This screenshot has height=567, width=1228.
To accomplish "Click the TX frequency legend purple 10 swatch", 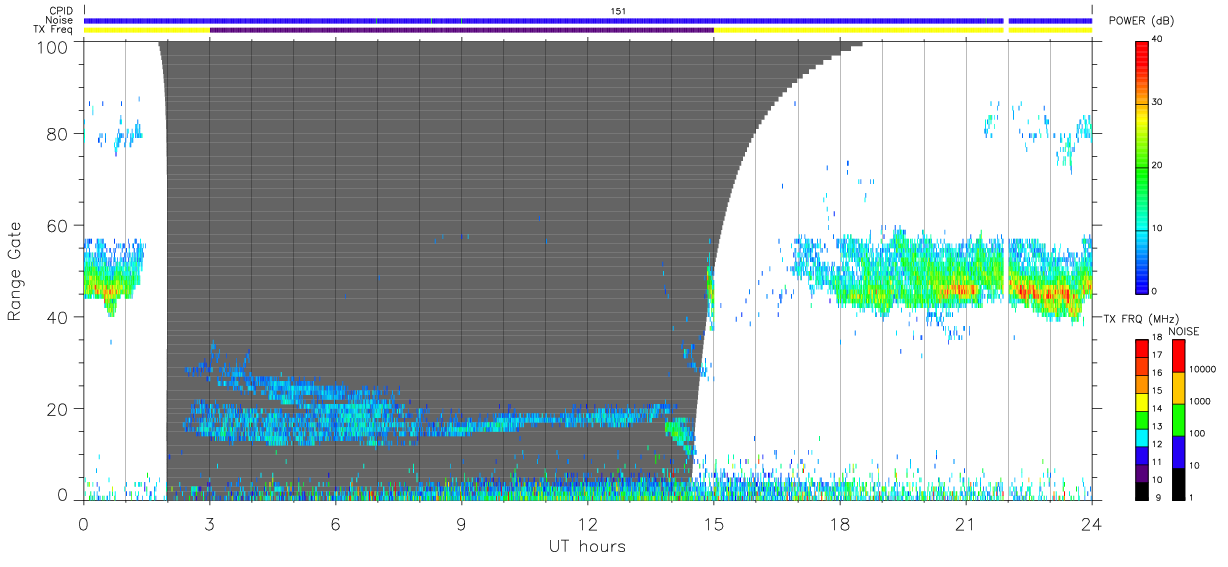I will (x=1142, y=472).
